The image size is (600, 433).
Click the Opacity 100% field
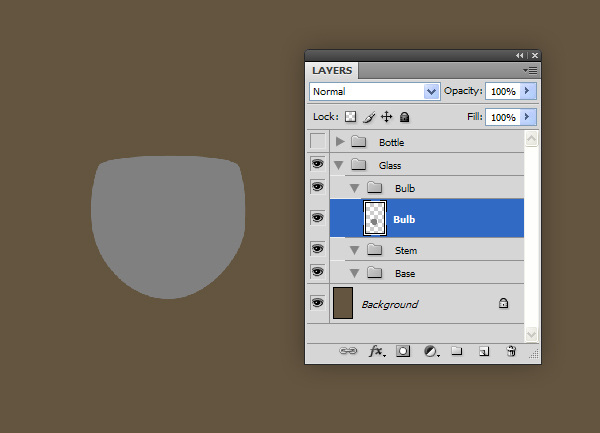503,91
